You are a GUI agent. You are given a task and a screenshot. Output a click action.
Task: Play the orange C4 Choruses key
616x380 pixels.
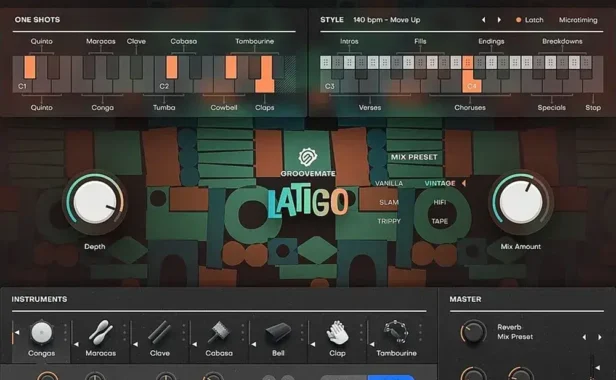click(472, 86)
